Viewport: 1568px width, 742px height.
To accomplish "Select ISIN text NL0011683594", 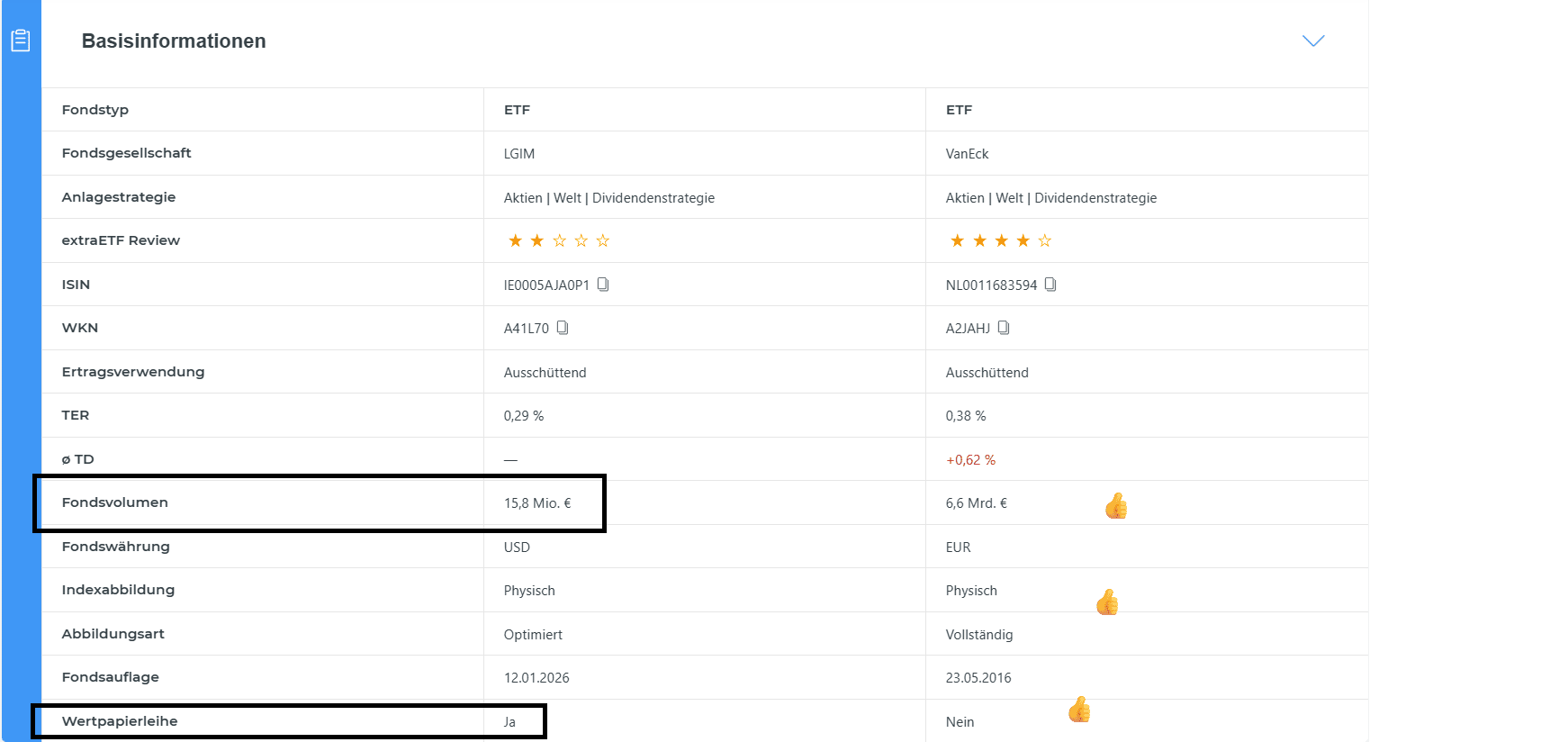I will (991, 285).
